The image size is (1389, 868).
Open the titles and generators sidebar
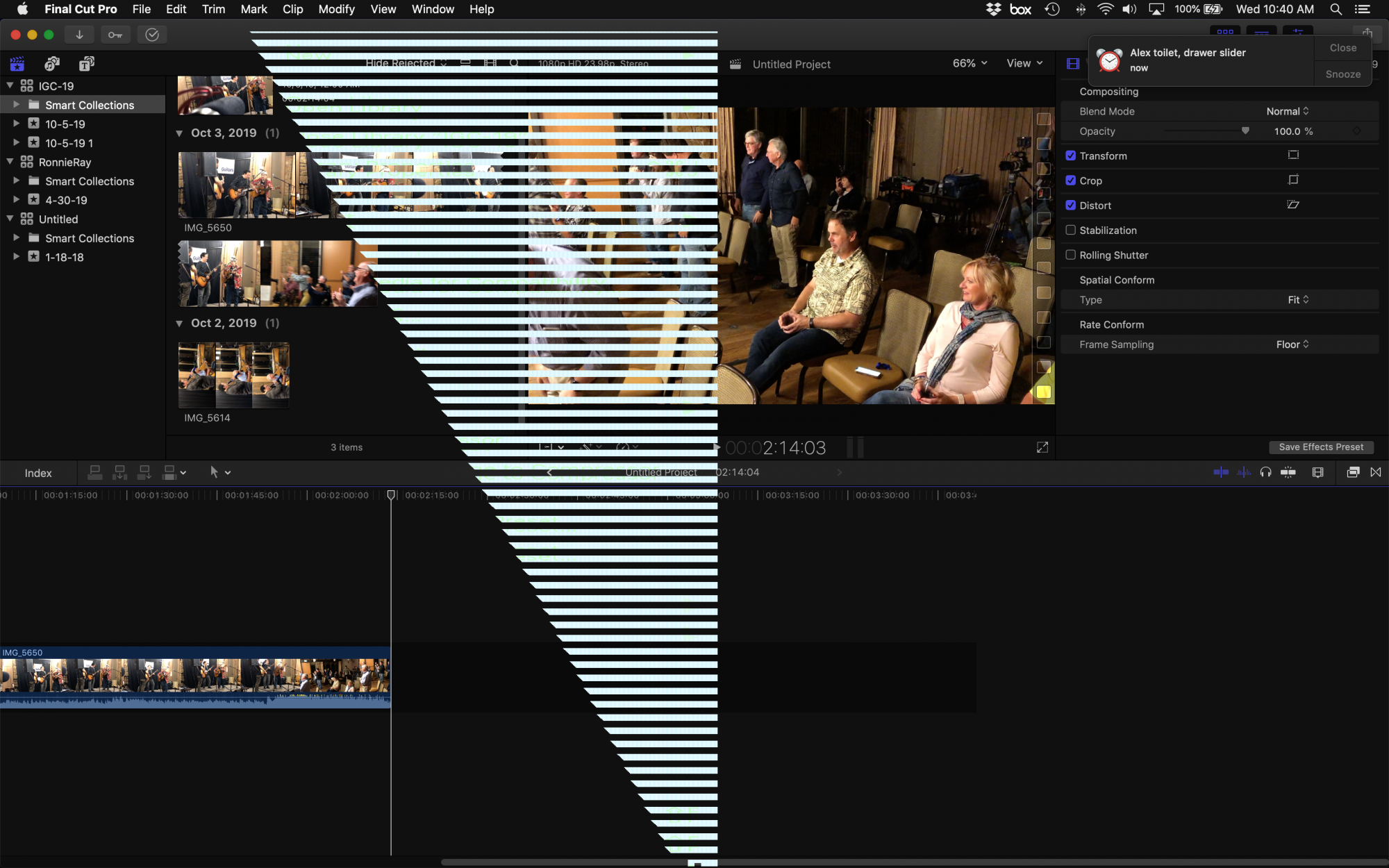pos(86,64)
